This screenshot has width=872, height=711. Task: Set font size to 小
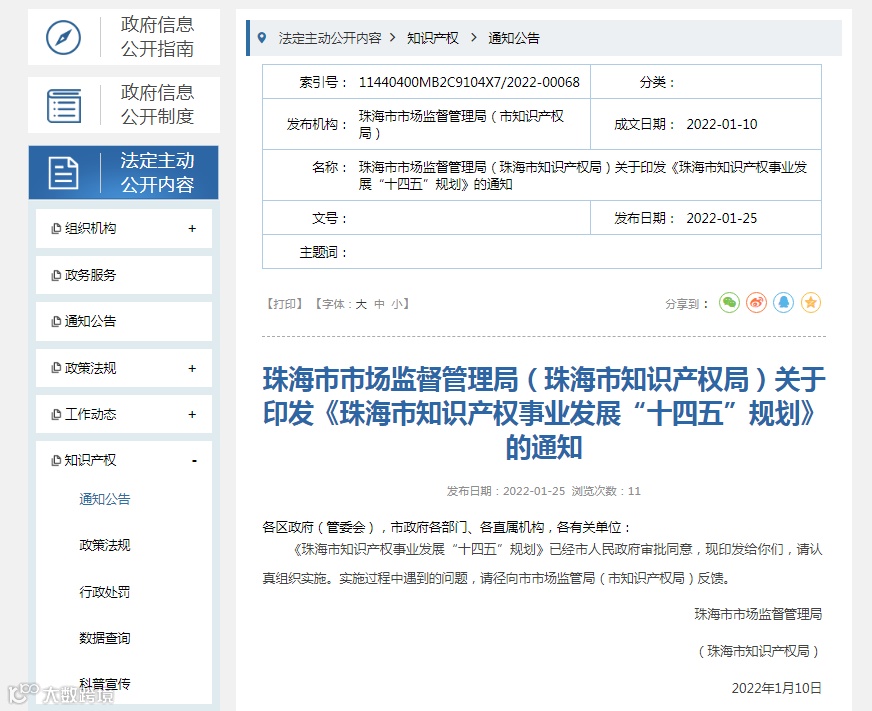pyautogui.click(x=397, y=304)
